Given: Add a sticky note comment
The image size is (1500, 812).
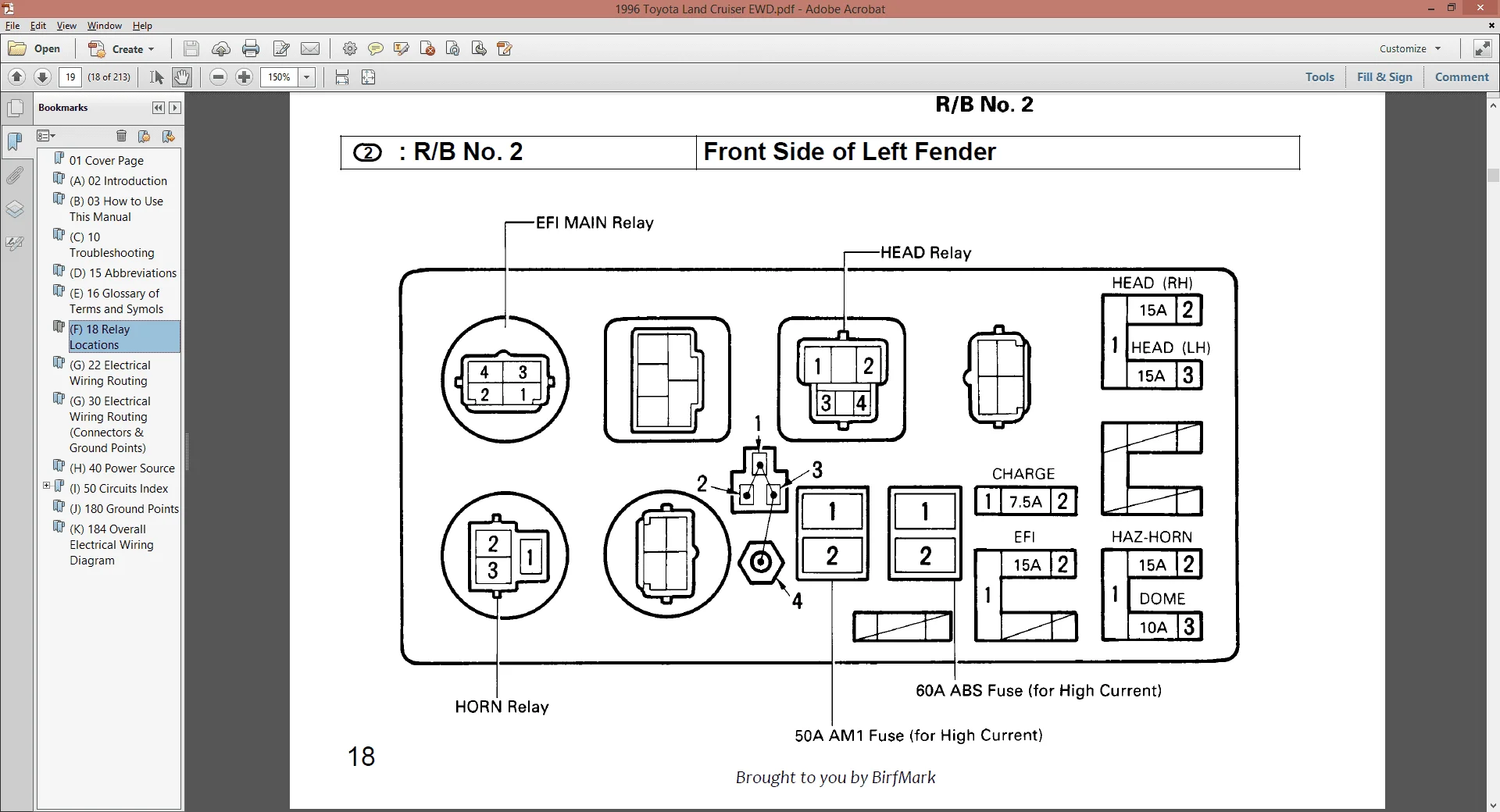Looking at the screenshot, I should pyautogui.click(x=376, y=49).
